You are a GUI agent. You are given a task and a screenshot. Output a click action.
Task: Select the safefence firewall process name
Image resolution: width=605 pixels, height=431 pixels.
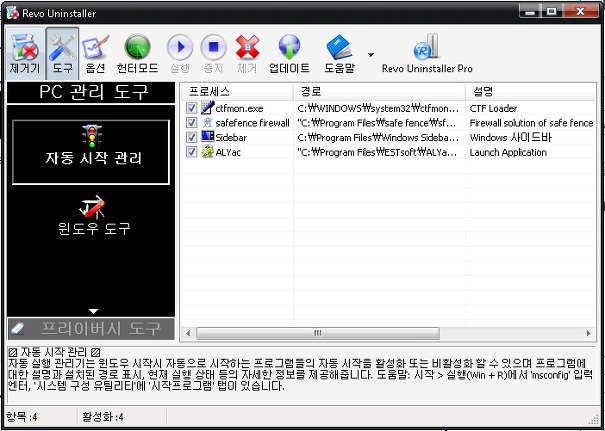(x=253, y=123)
